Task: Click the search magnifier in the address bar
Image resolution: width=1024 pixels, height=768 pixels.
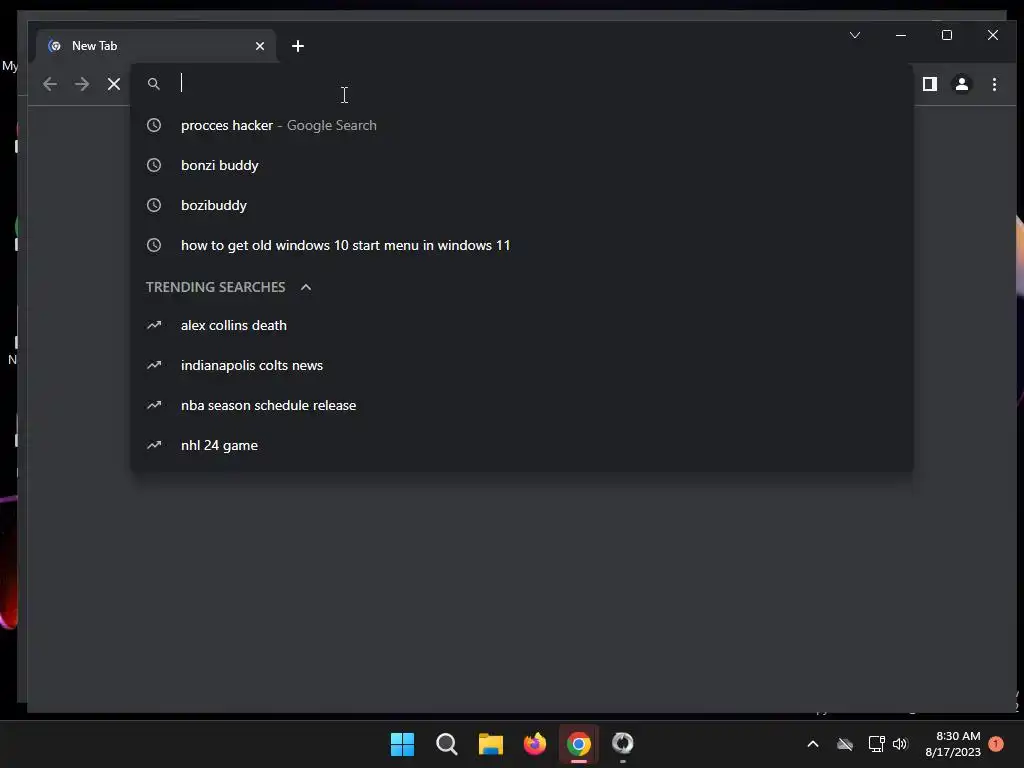Action: (x=153, y=84)
